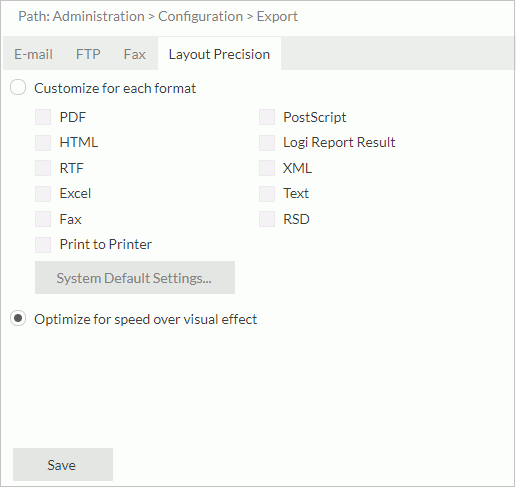516x488 pixels.
Task: Click the Path breadcrumb text
Action: (158, 16)
